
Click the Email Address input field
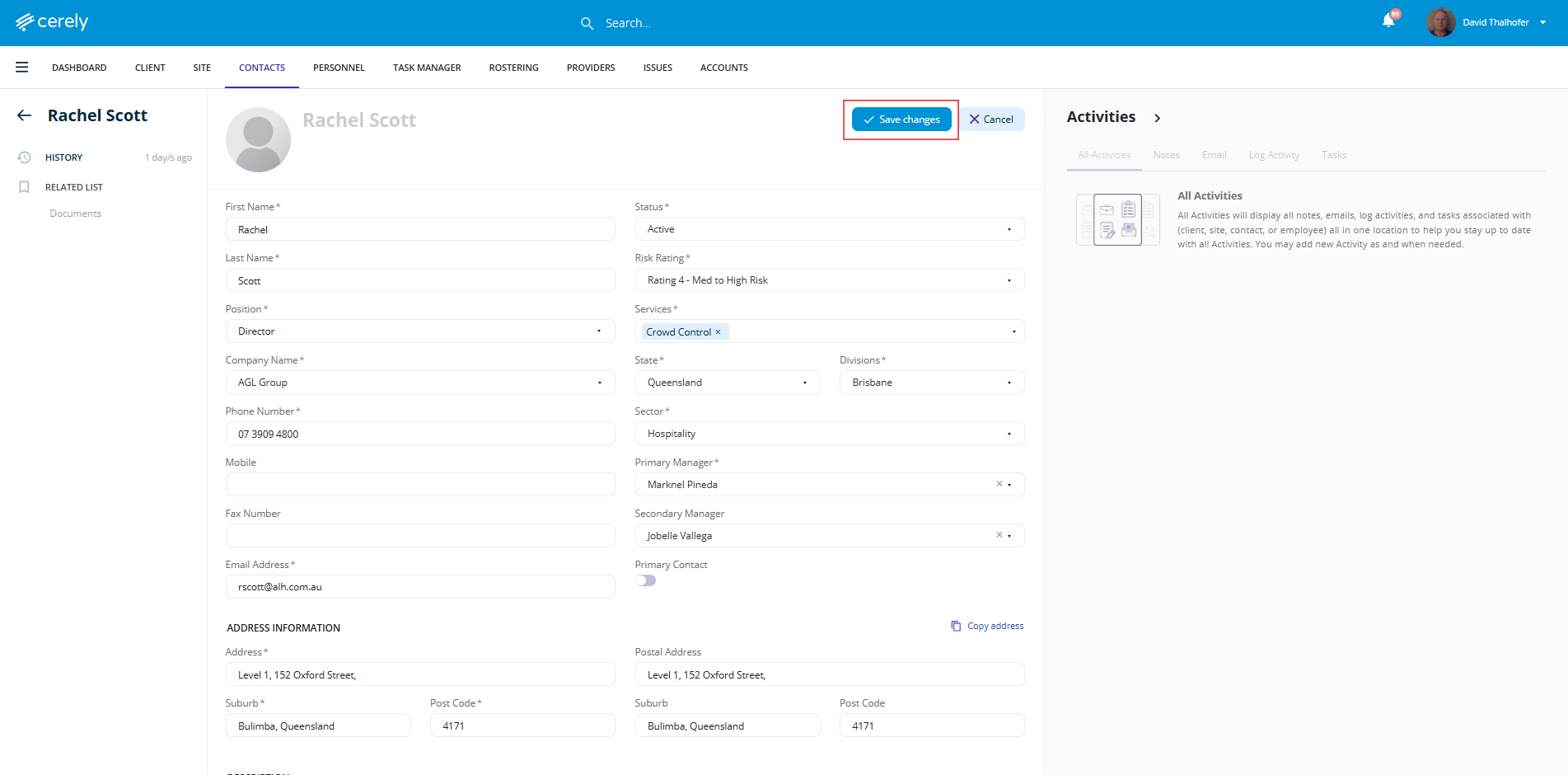(x=419, y=587)
